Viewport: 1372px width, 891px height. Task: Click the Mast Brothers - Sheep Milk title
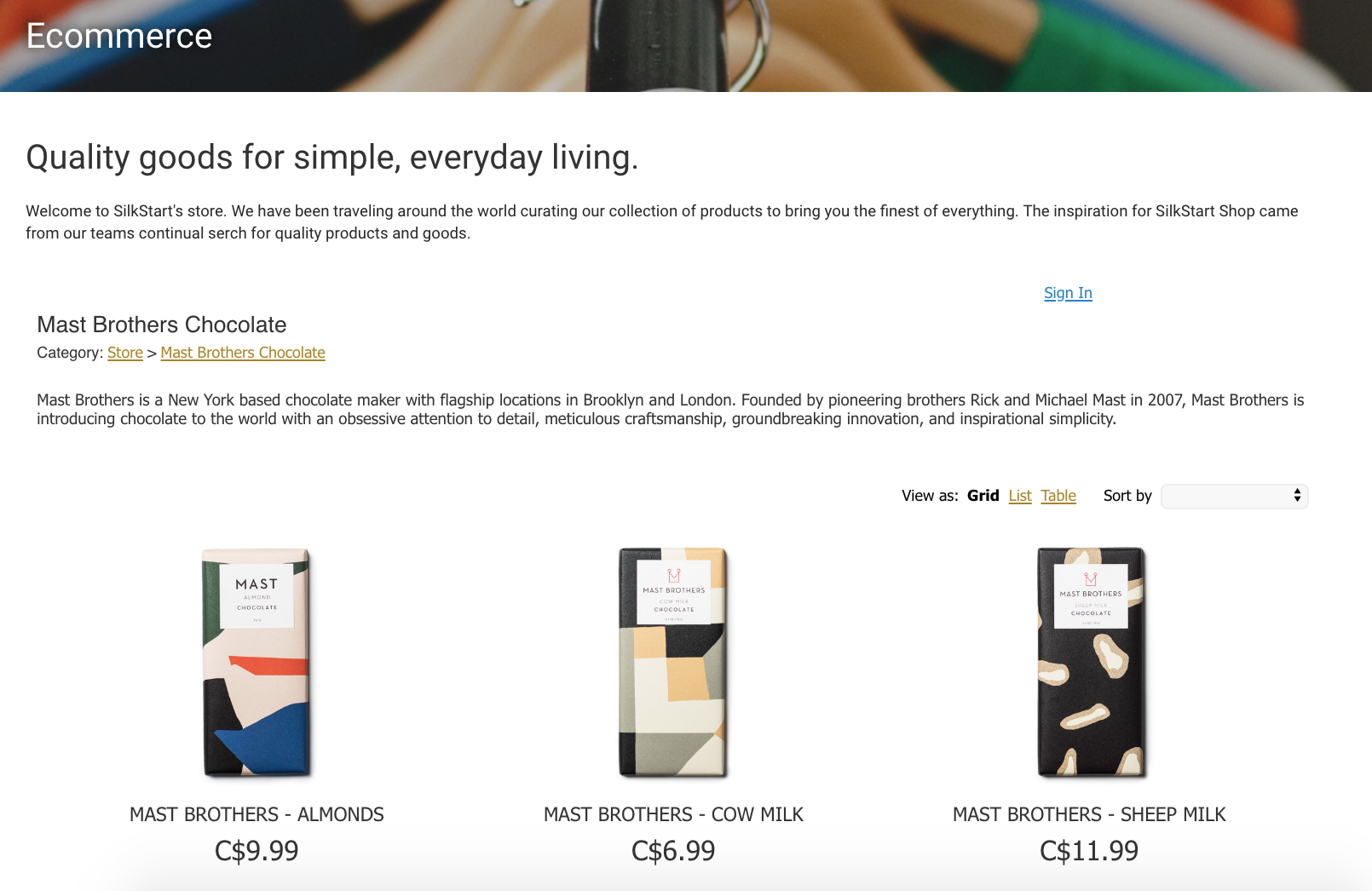tap(1089, 814)
